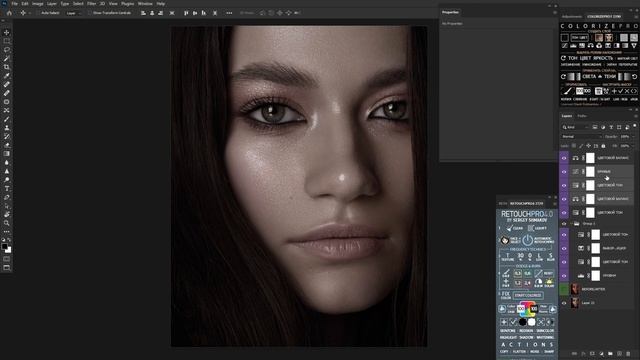Select the Move tool in the toolbar
The height and width of the screenshot is (360, 640).
tap(7, 32)
